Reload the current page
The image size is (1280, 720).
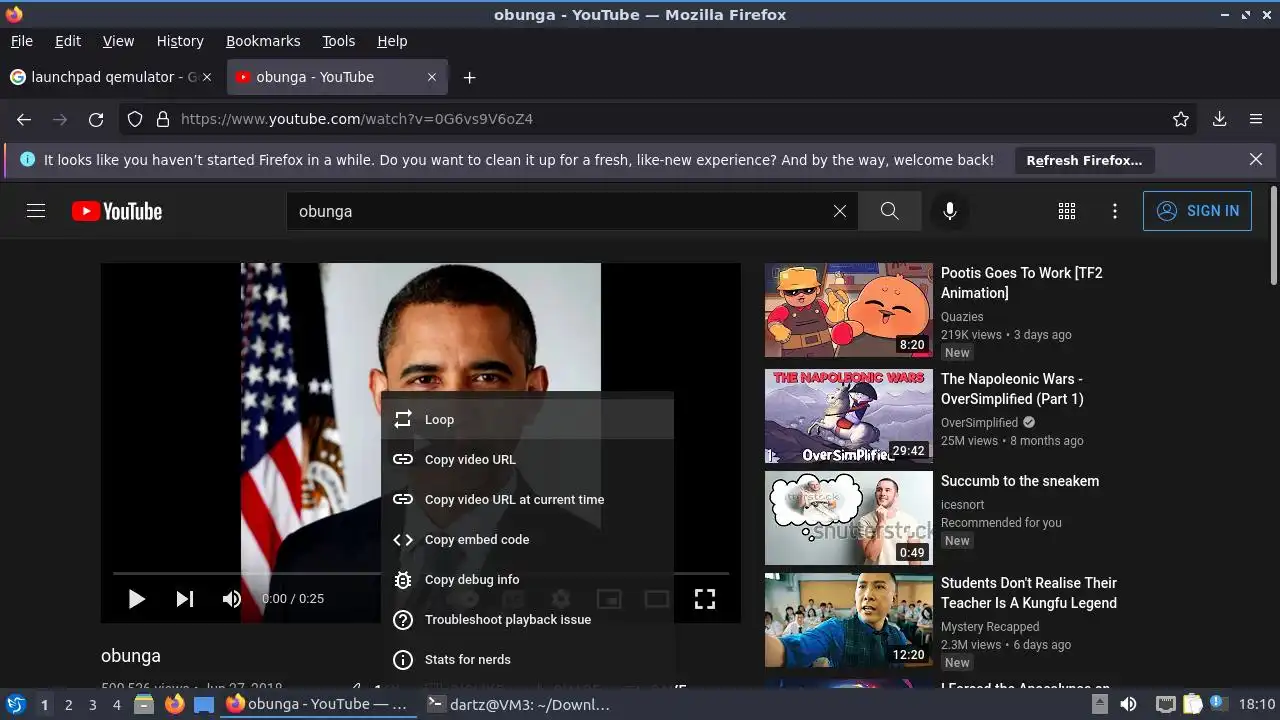(x=96, y=119)
